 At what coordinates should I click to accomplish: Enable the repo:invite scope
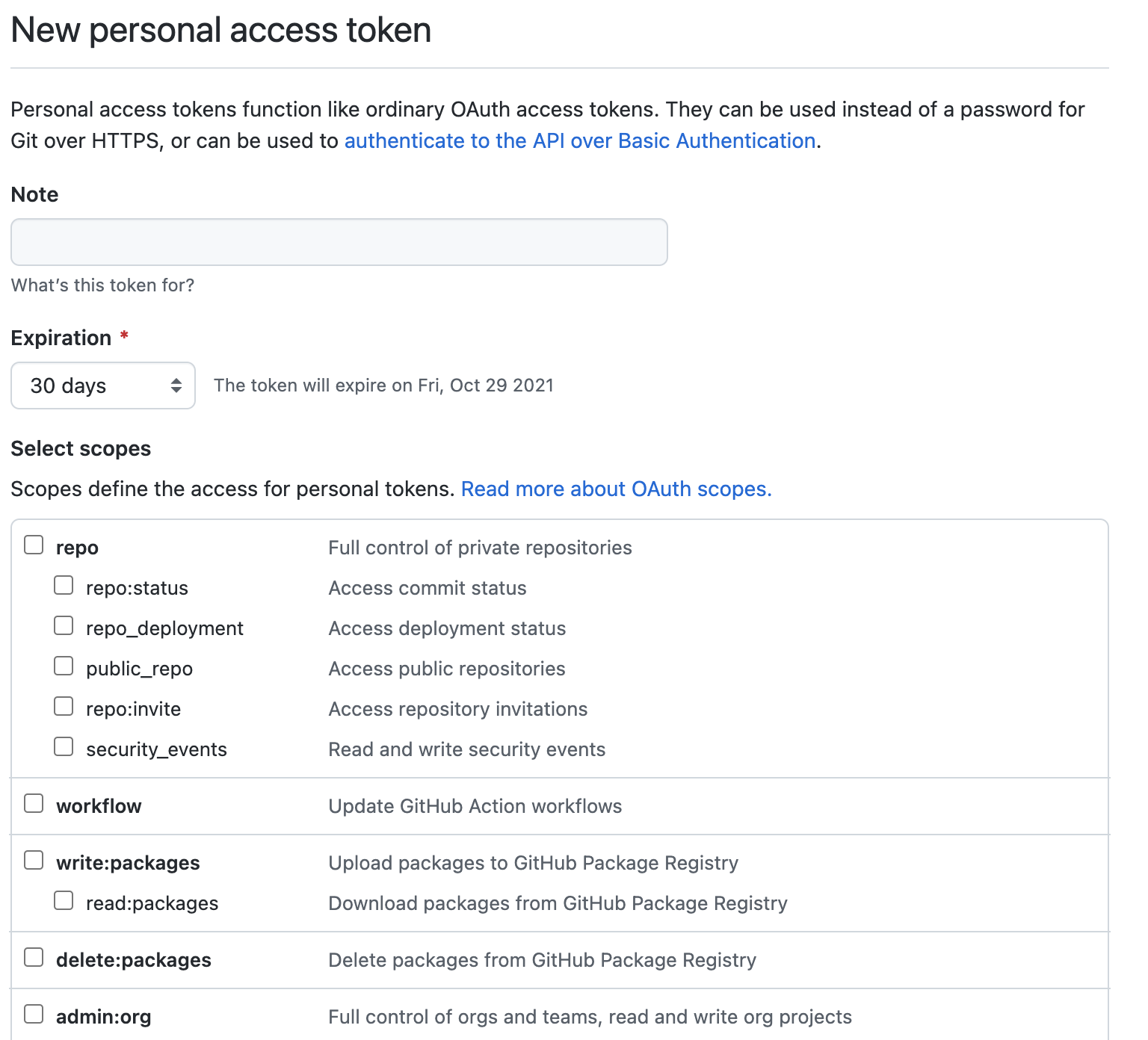point(64,706)
